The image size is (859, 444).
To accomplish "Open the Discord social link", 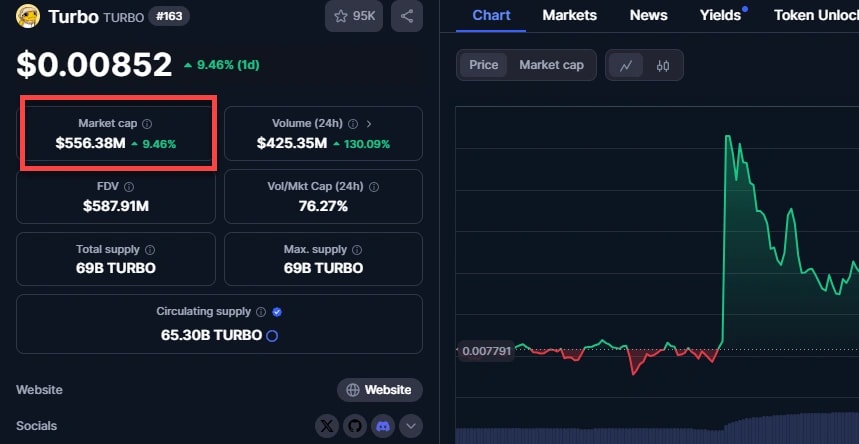I will 382,426.
